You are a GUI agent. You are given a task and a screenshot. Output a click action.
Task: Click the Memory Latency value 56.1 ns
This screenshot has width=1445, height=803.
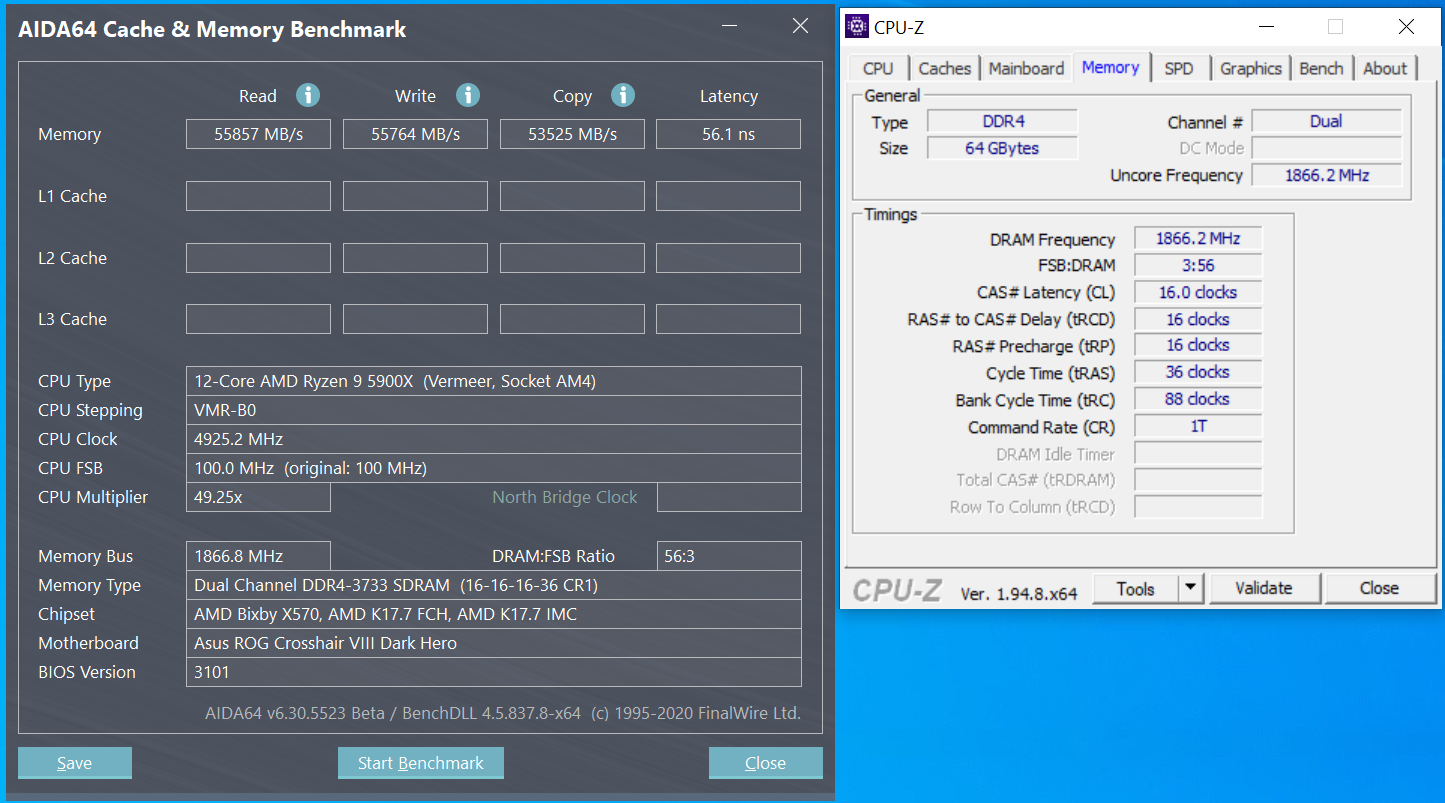(728, 134)
